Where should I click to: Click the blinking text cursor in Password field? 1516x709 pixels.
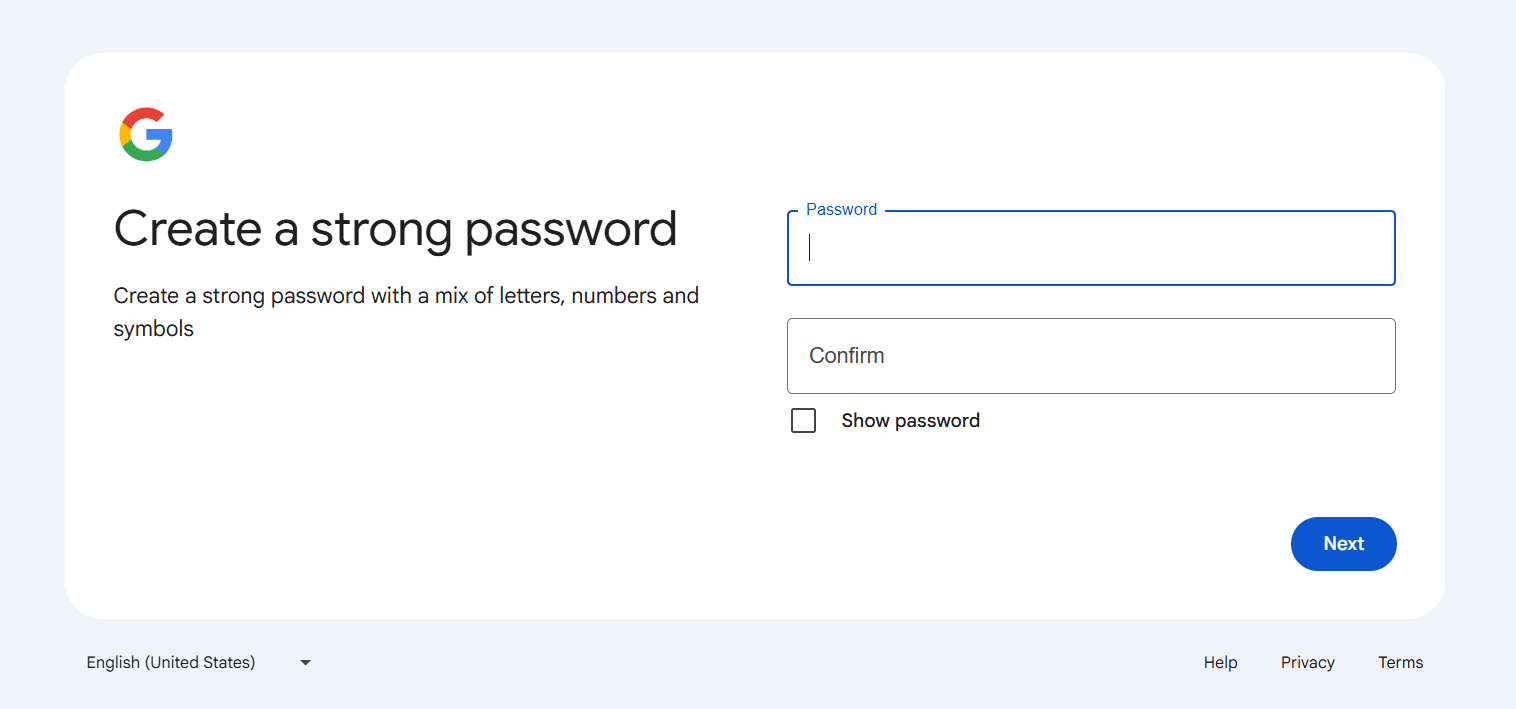[x=810, y=248]
